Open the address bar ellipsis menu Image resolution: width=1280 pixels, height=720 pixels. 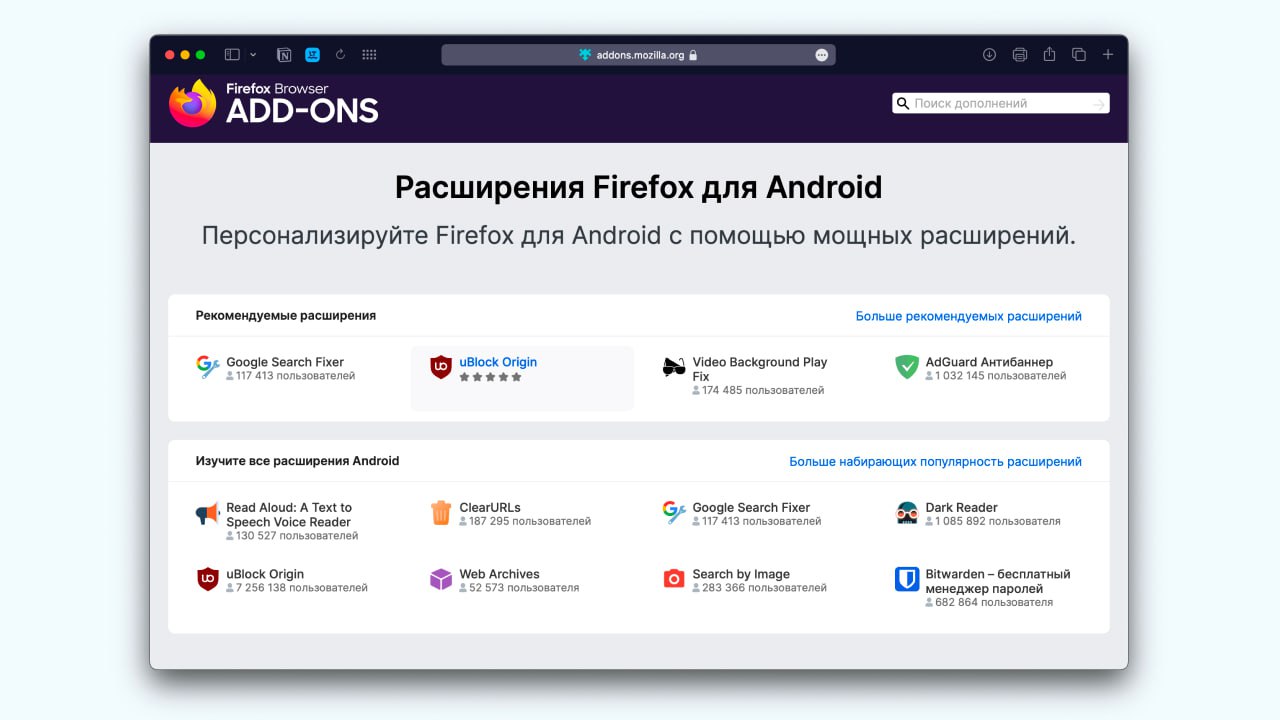pyautogui.click(x=822, y=55)
